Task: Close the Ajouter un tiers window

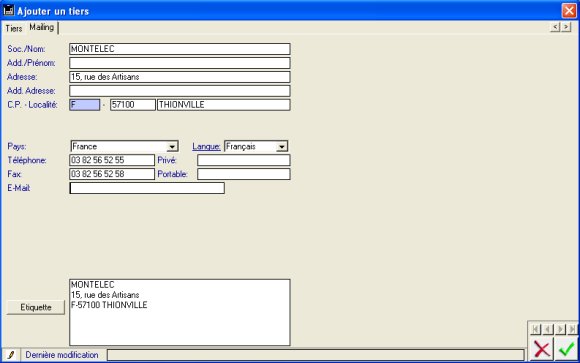Action: (x=569, y=10)
